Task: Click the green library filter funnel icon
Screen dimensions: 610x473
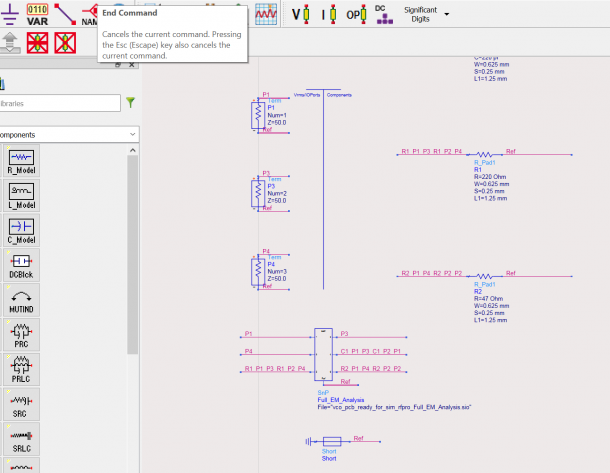Action: [x=131, y=102]
